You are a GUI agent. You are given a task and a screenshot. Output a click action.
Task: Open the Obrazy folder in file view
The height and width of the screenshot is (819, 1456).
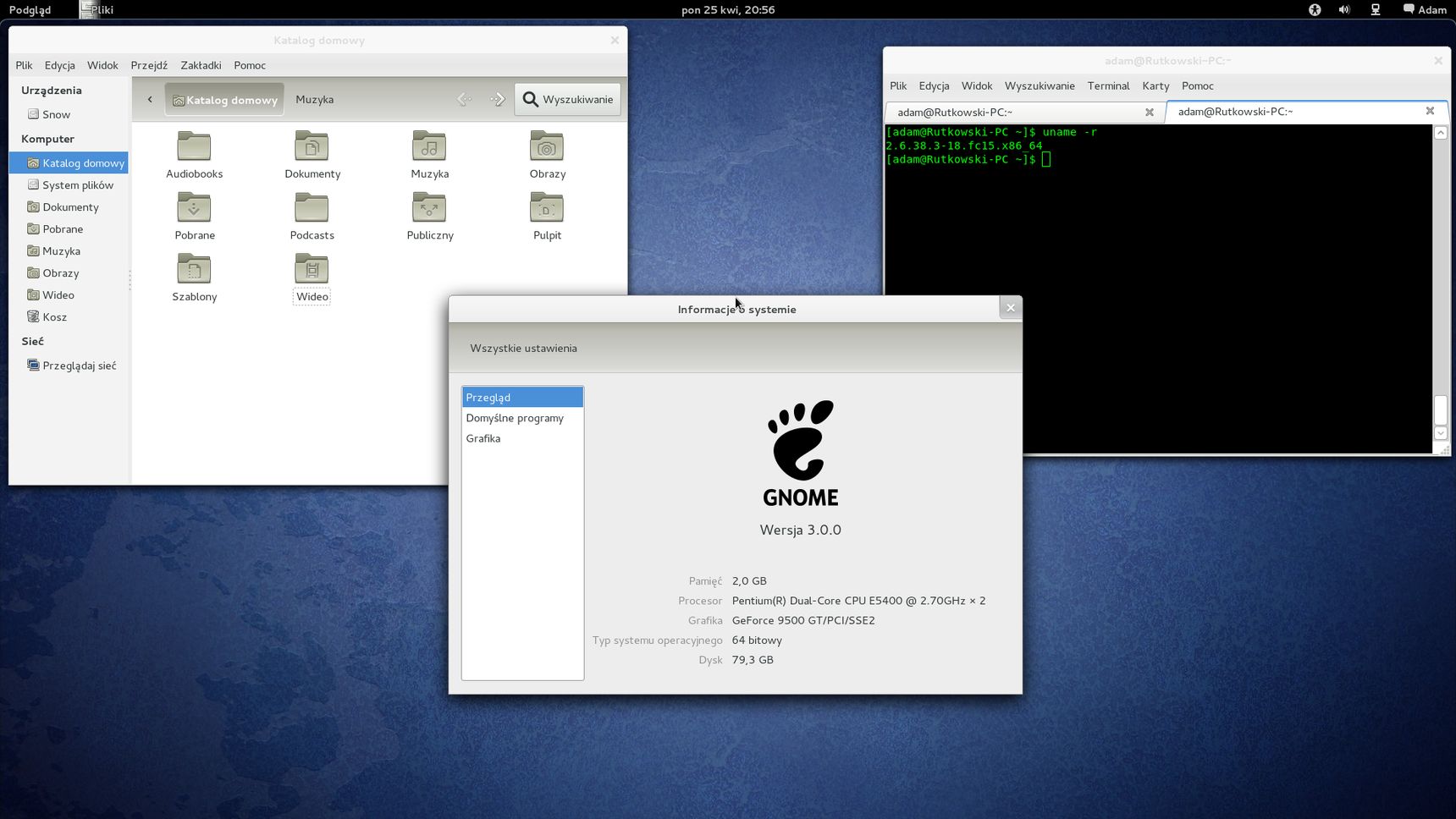tap(547, 146)
